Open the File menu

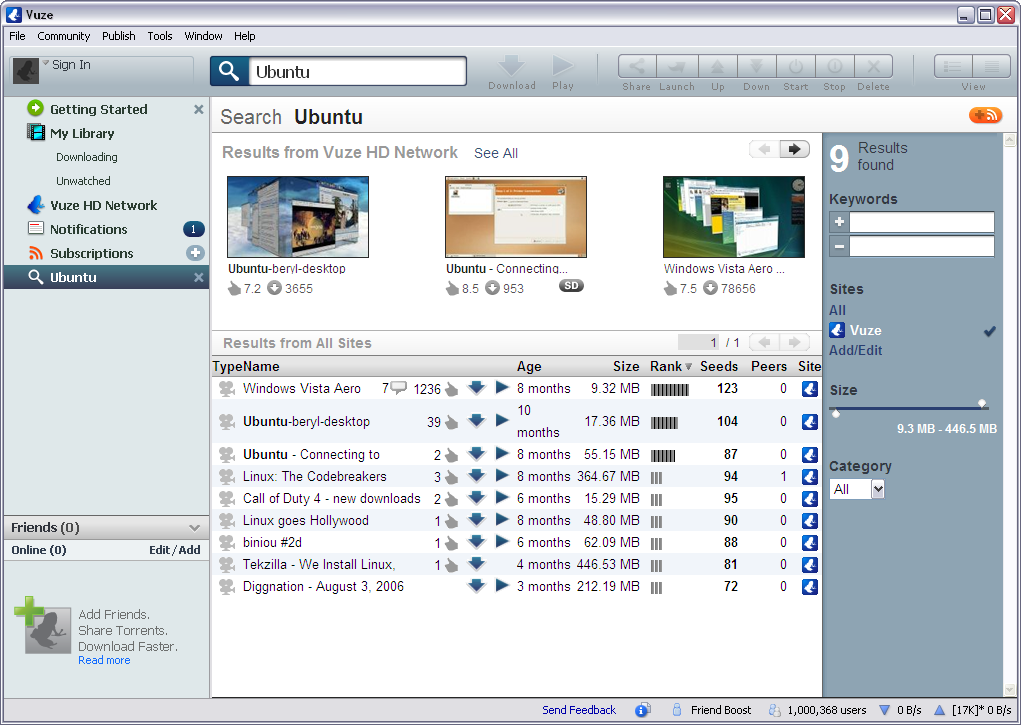pyautogui.click(x=18, y=36)
